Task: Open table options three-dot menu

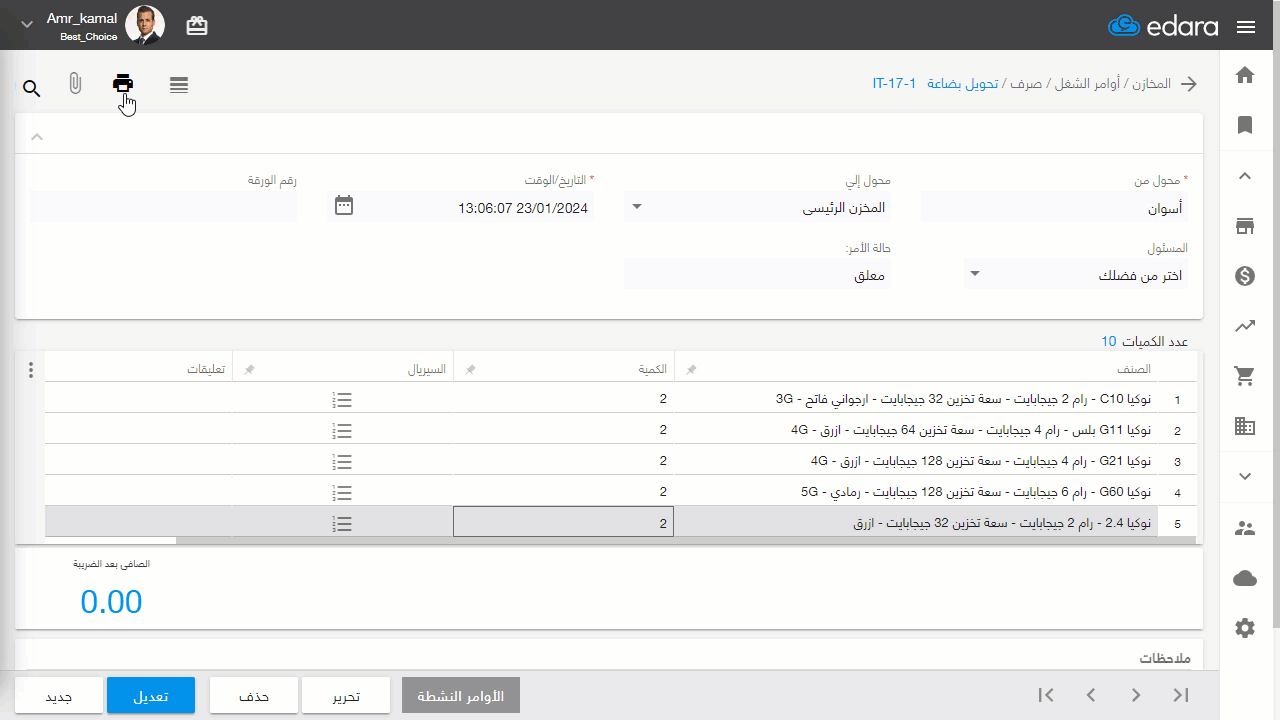Action: [x=31, y=370]
